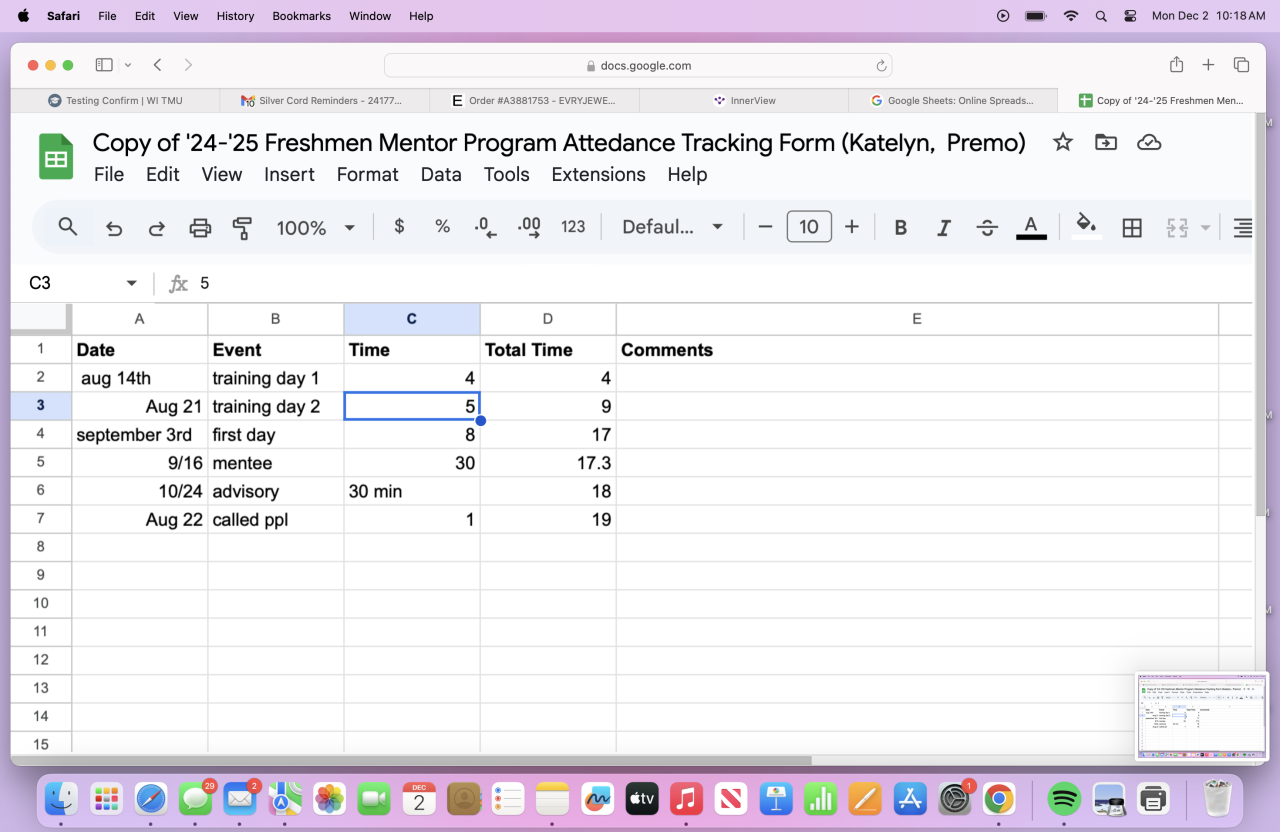This screenshot has height=832, width=1280.
Task: Star this spreadsheet document
Action: [1063, 142]
